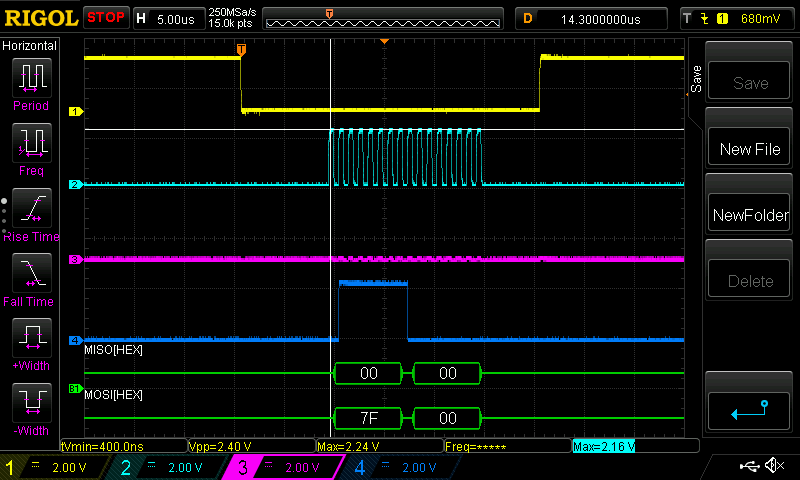Image resolution: width=800 pixels, height=480 pixels.
Task: Click the Horizontal menu title
Action: (x=30, y=46)
